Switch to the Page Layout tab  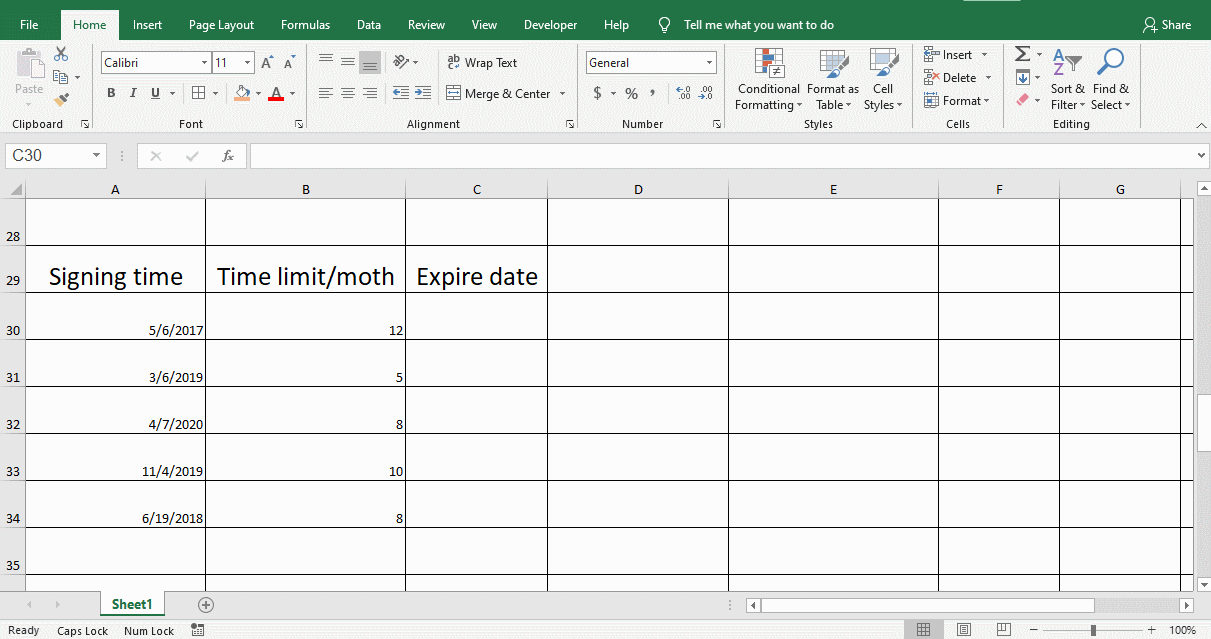[x=221, y=25]
